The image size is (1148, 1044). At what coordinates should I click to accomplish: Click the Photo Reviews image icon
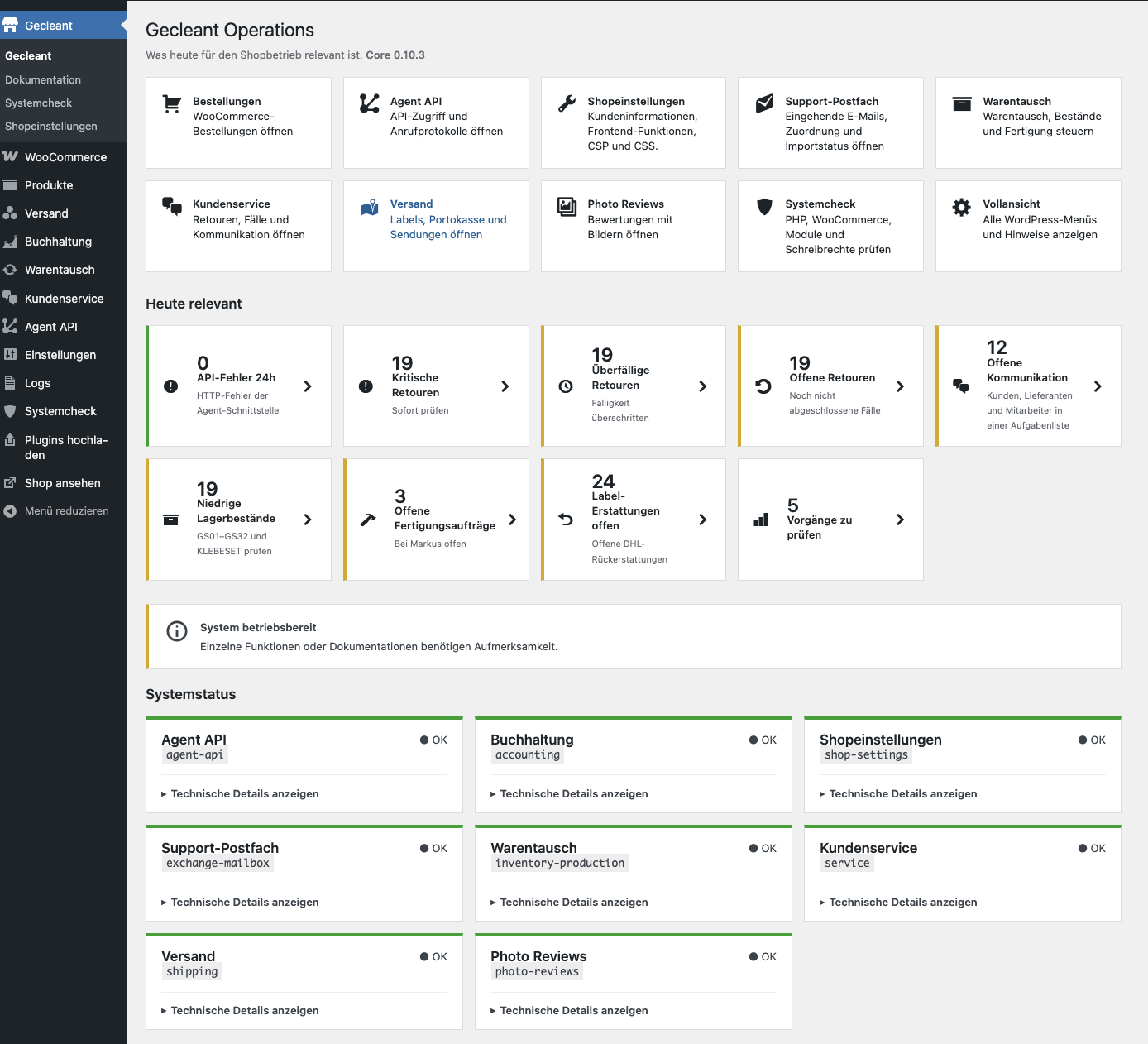567,207
